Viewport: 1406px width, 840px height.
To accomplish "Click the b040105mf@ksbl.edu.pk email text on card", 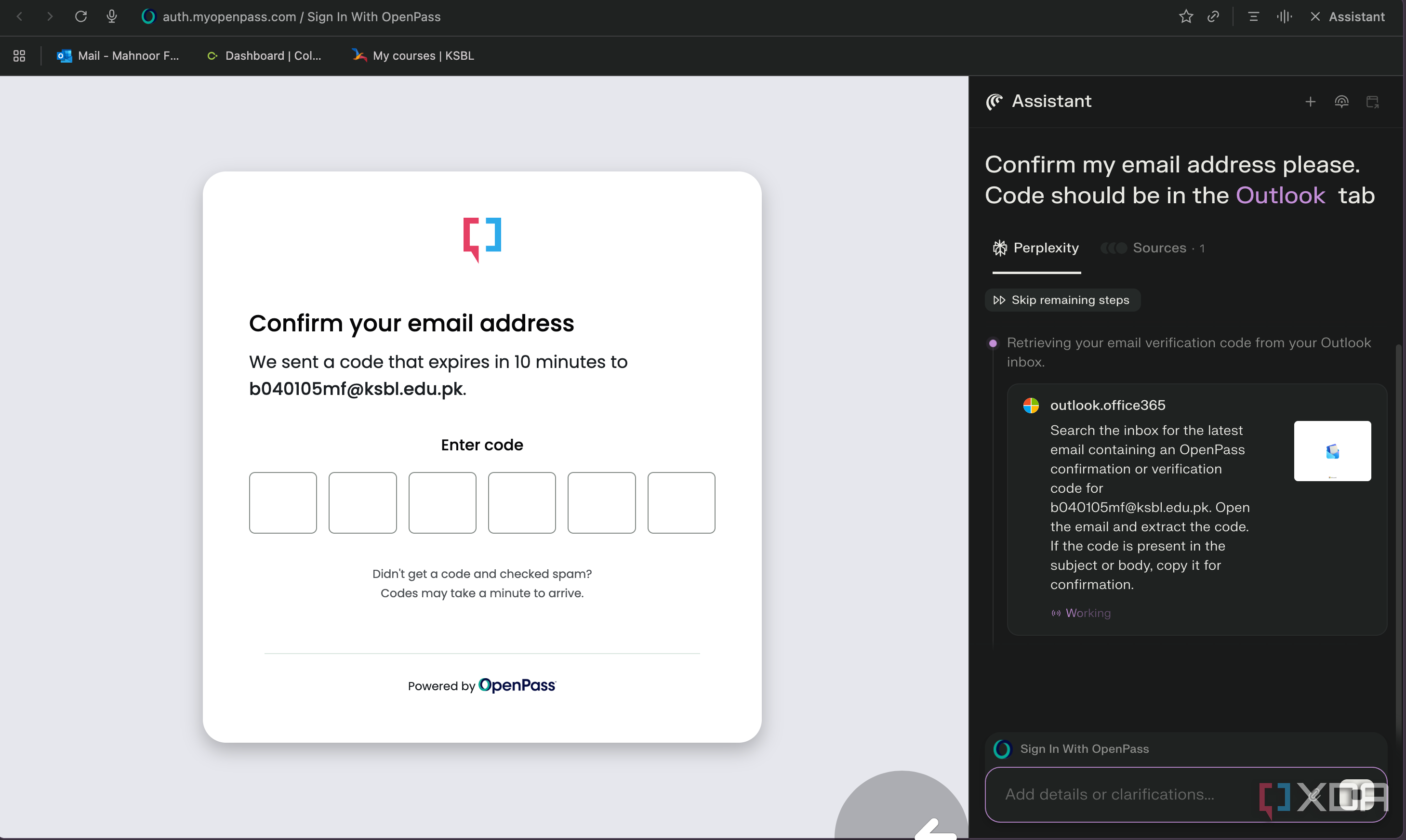I will (x=356, y=389).
